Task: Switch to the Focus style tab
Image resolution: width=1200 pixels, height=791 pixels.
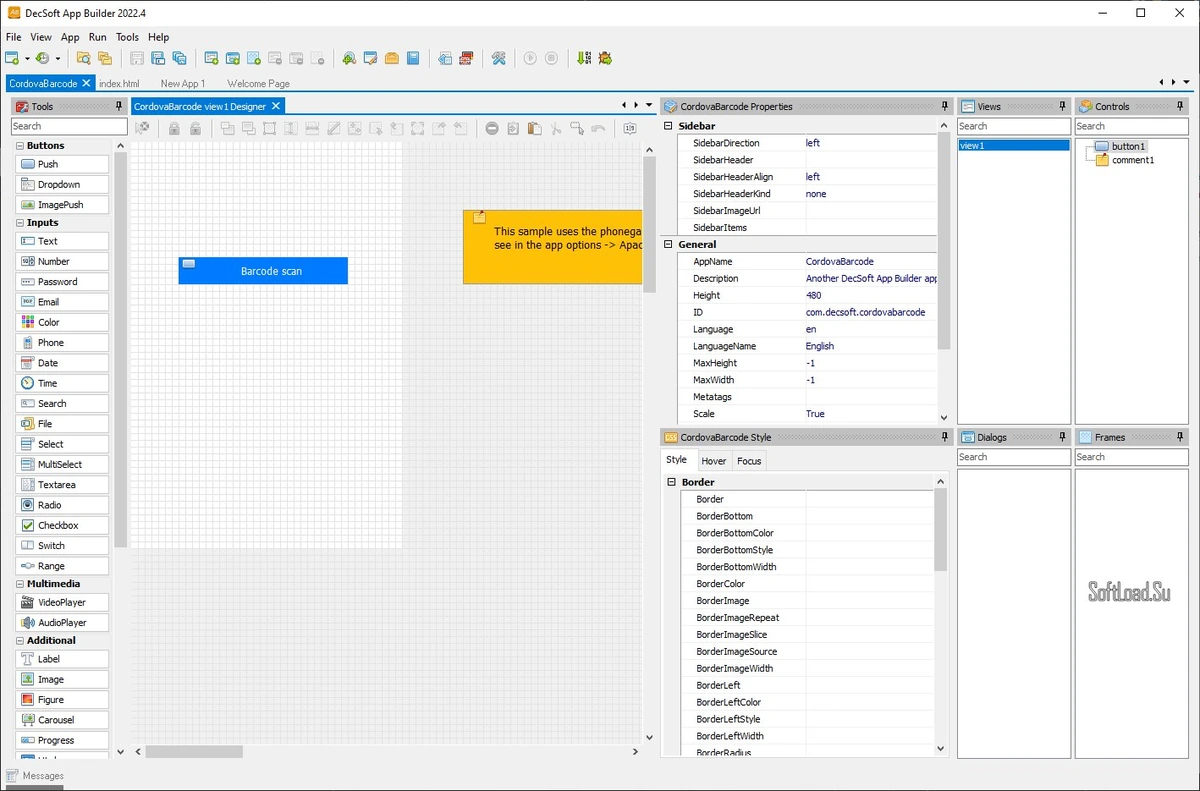Action: tap(749, 461)
